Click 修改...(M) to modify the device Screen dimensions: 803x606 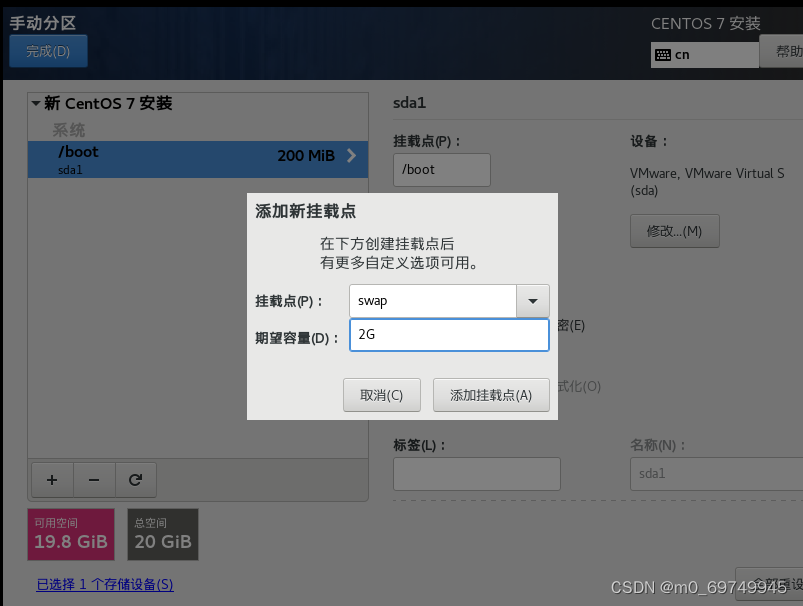[x=674, y=230]
